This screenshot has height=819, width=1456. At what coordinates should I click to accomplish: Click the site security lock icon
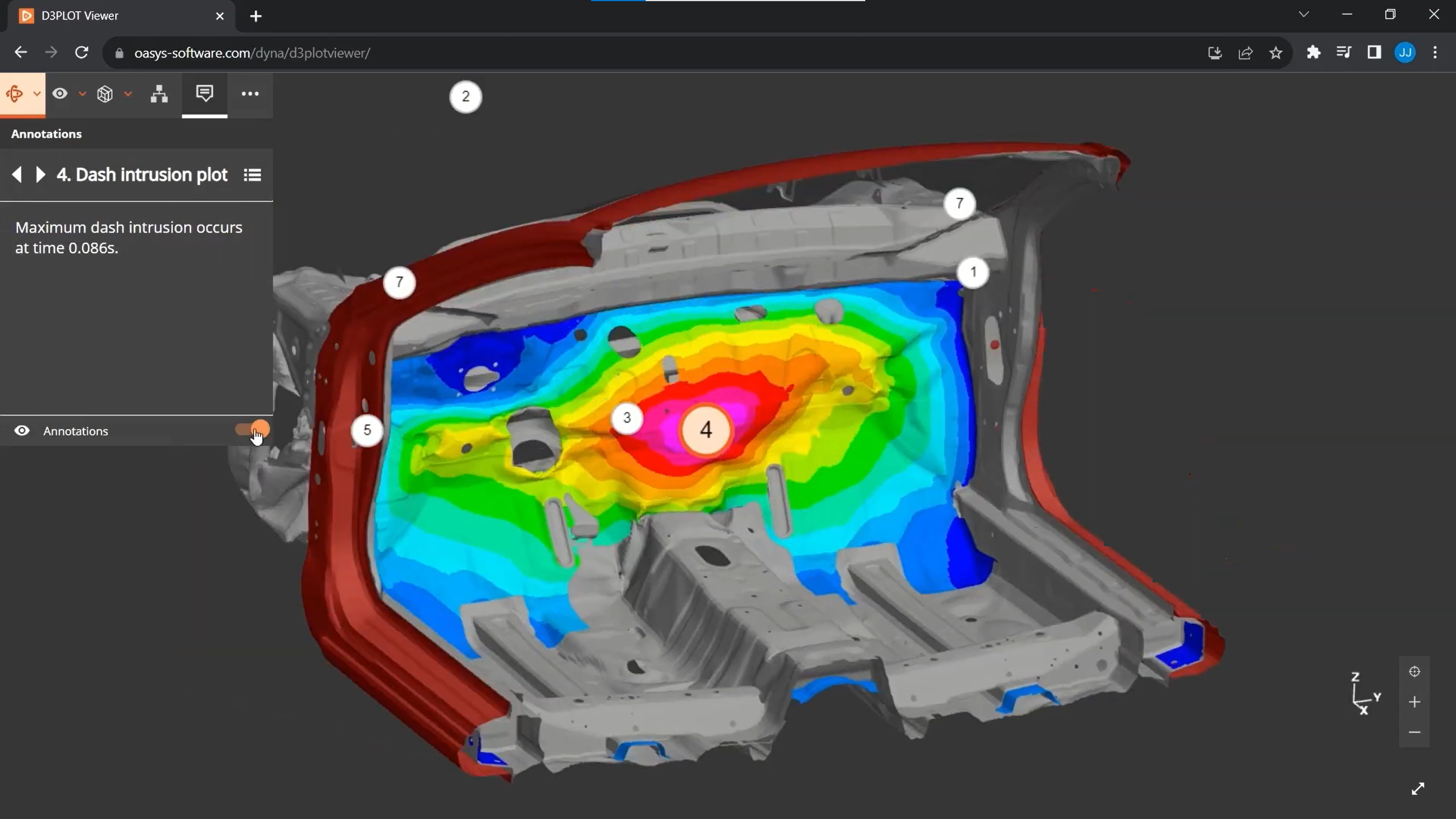119,53
